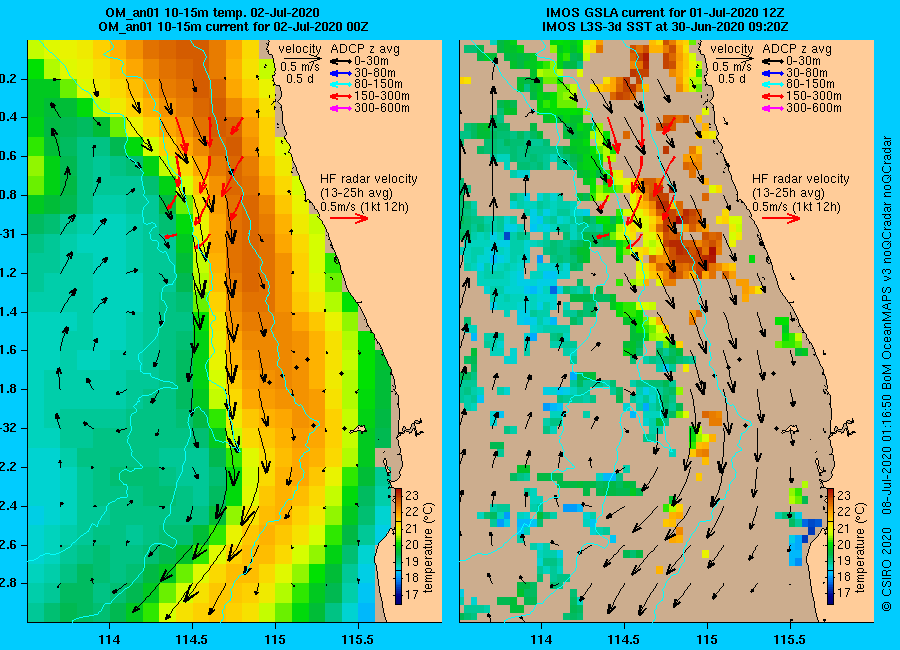Viewport: 900px width, 650px height.
Task: Click the velocity scale arrow in right legend
Action: [x=734, y=57]
